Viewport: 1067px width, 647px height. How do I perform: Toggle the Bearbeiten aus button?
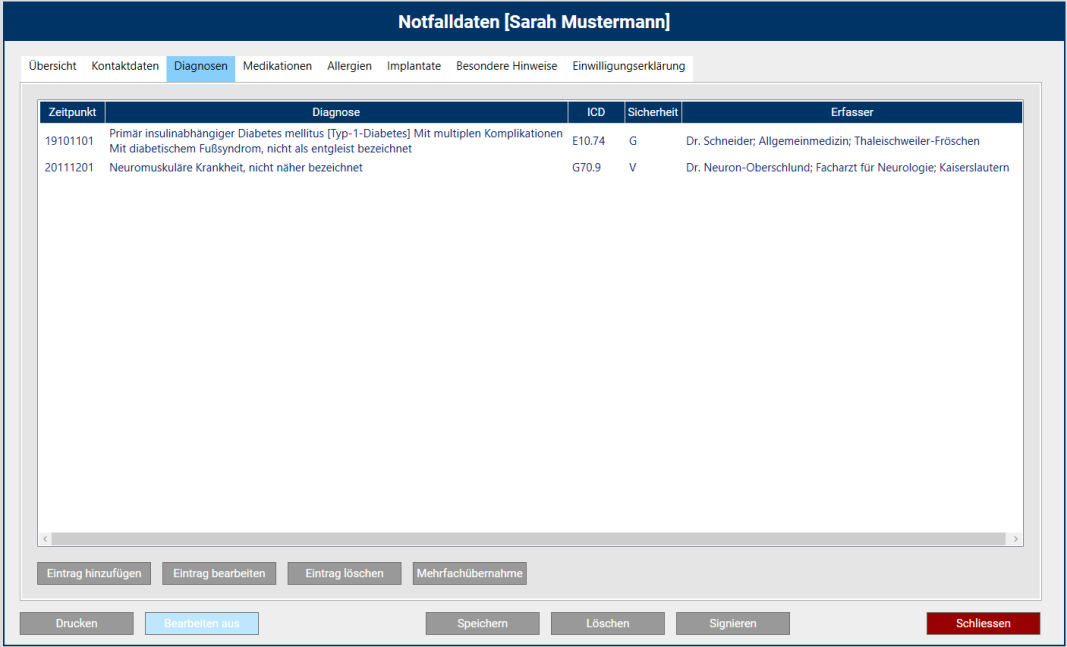[202, 624]
